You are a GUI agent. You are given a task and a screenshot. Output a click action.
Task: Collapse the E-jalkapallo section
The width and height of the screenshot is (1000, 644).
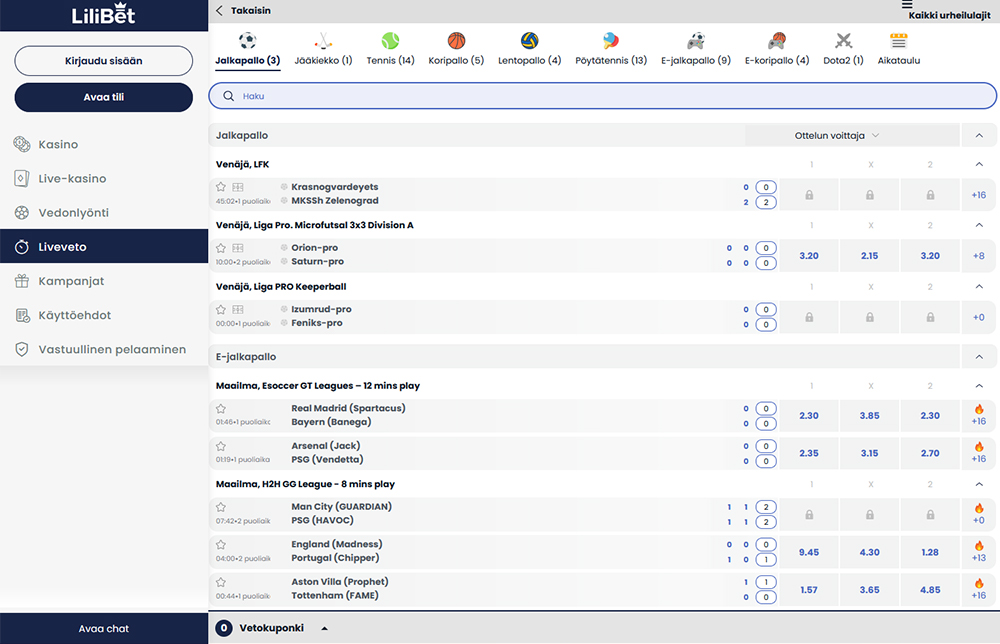(x=979, y=357)
